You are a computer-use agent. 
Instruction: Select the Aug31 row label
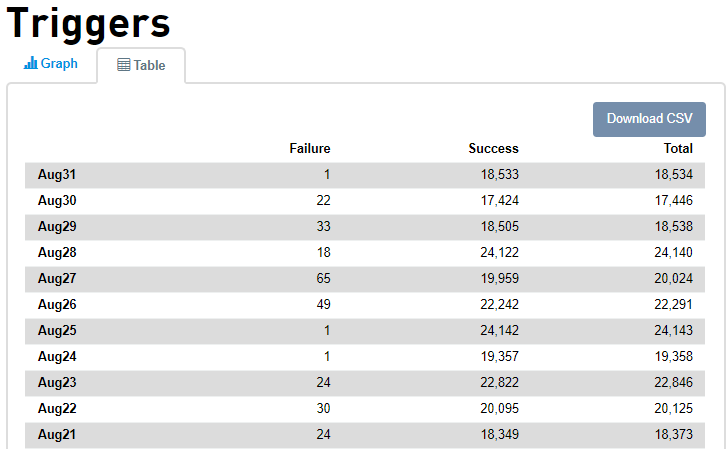point(57,175)
